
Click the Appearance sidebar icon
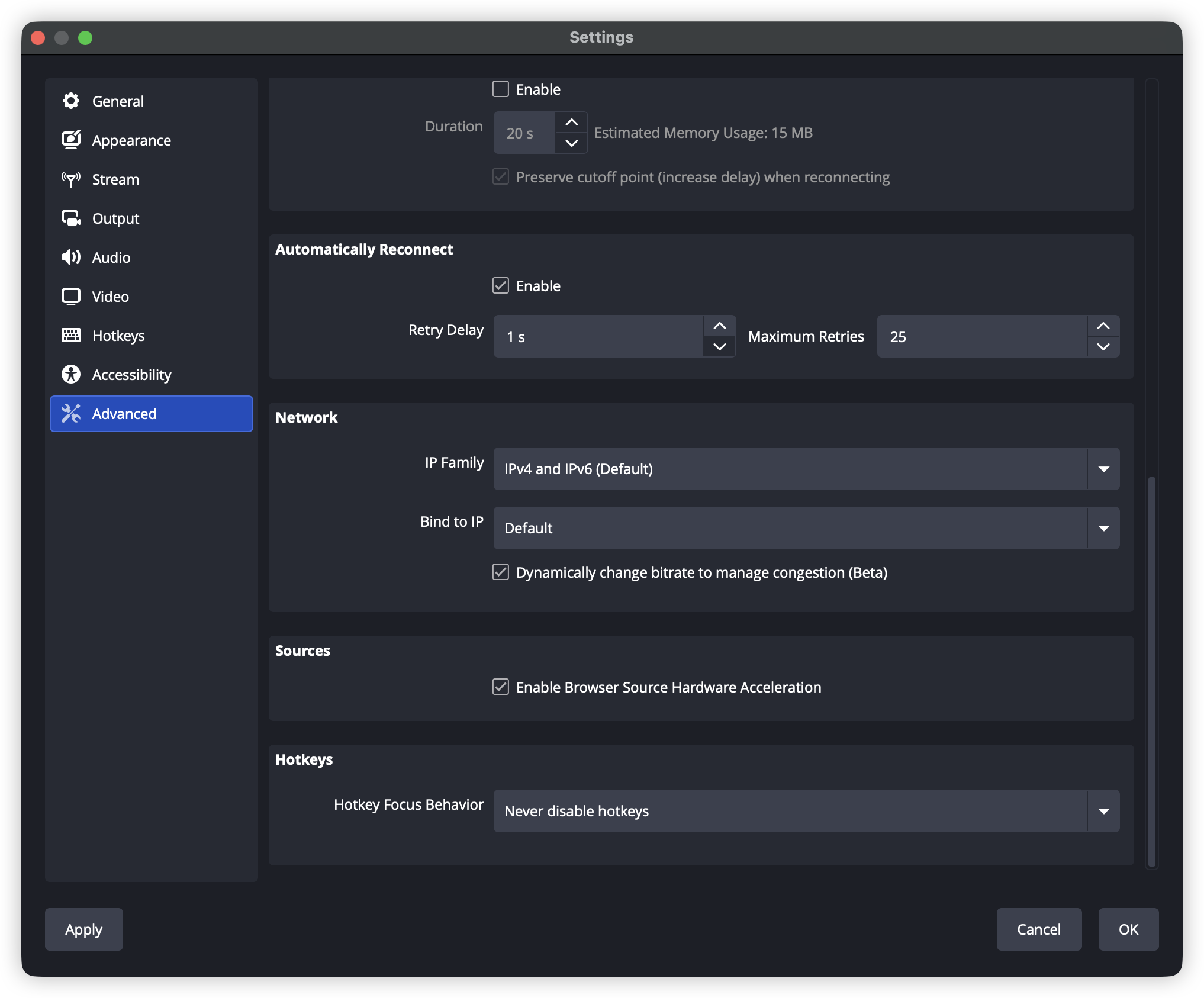[x=71, y=140]
